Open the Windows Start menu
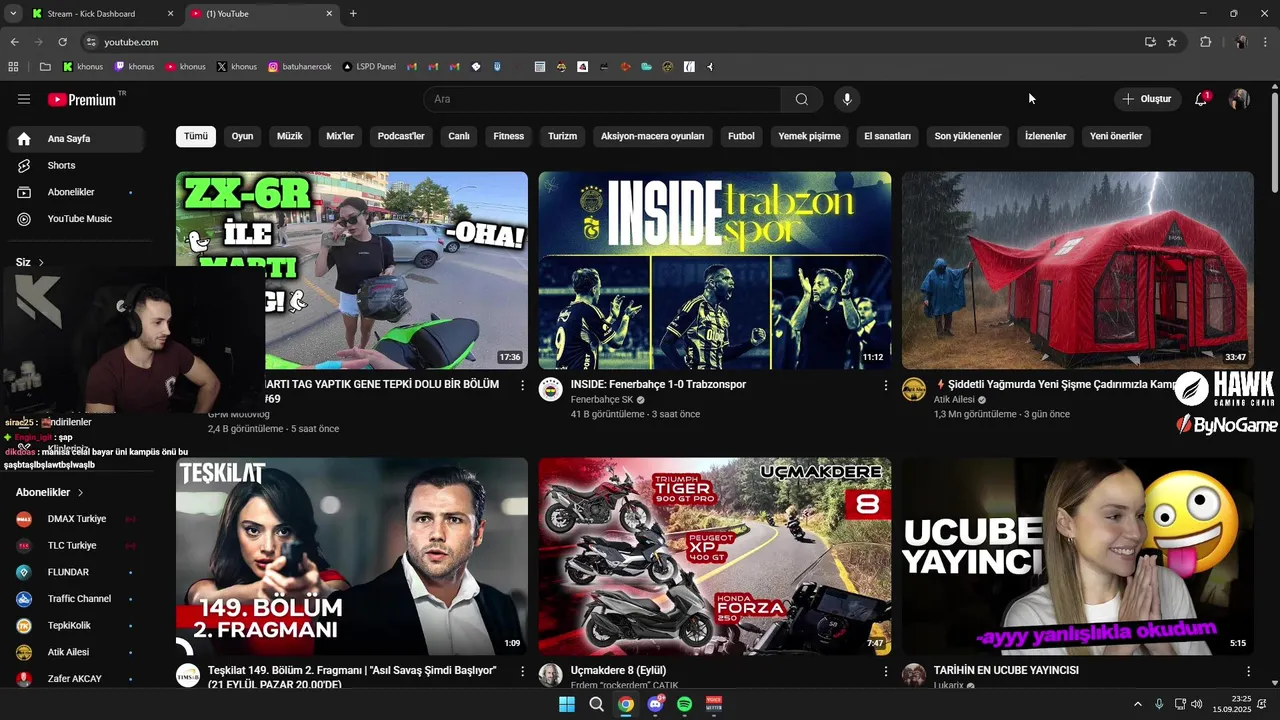 pos(566,704)
